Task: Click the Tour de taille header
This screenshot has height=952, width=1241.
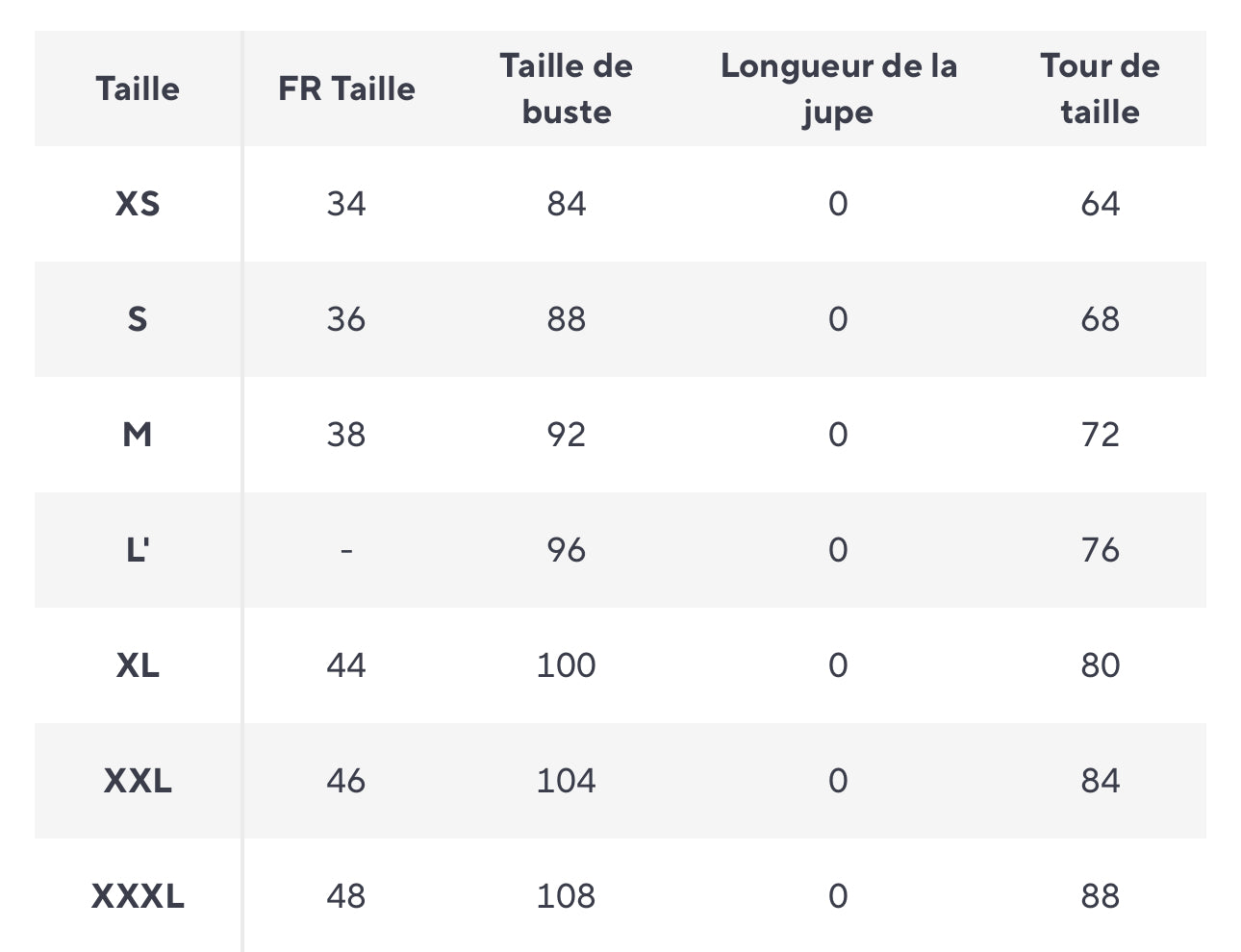Action: click(x=1100, y=88)
